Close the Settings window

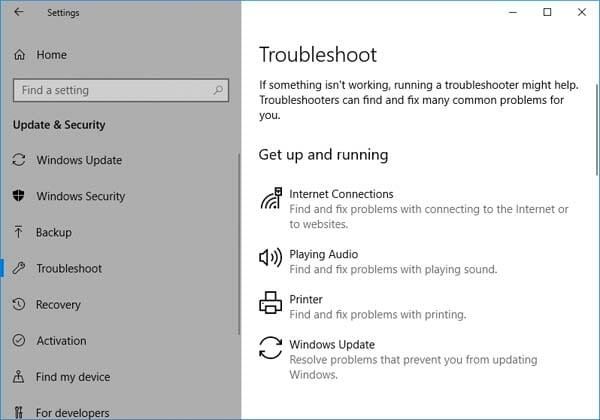582,12
